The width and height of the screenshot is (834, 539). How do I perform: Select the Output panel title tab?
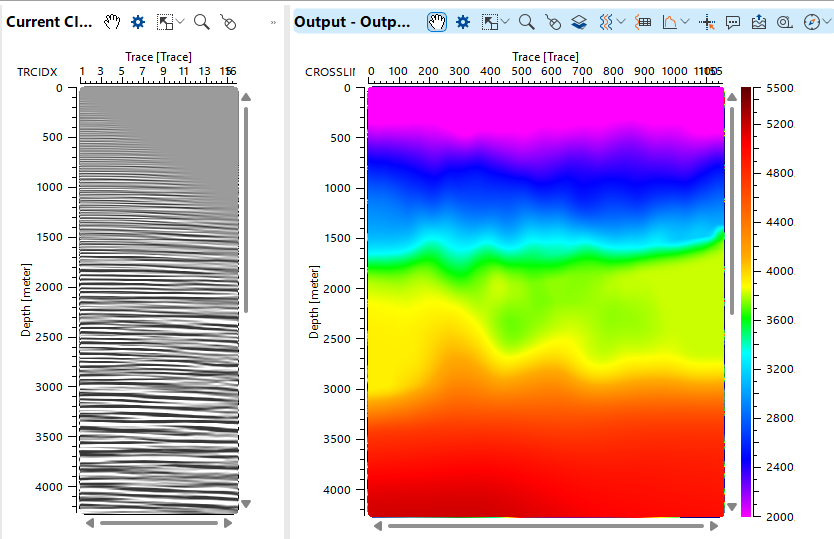click(352, 22)
